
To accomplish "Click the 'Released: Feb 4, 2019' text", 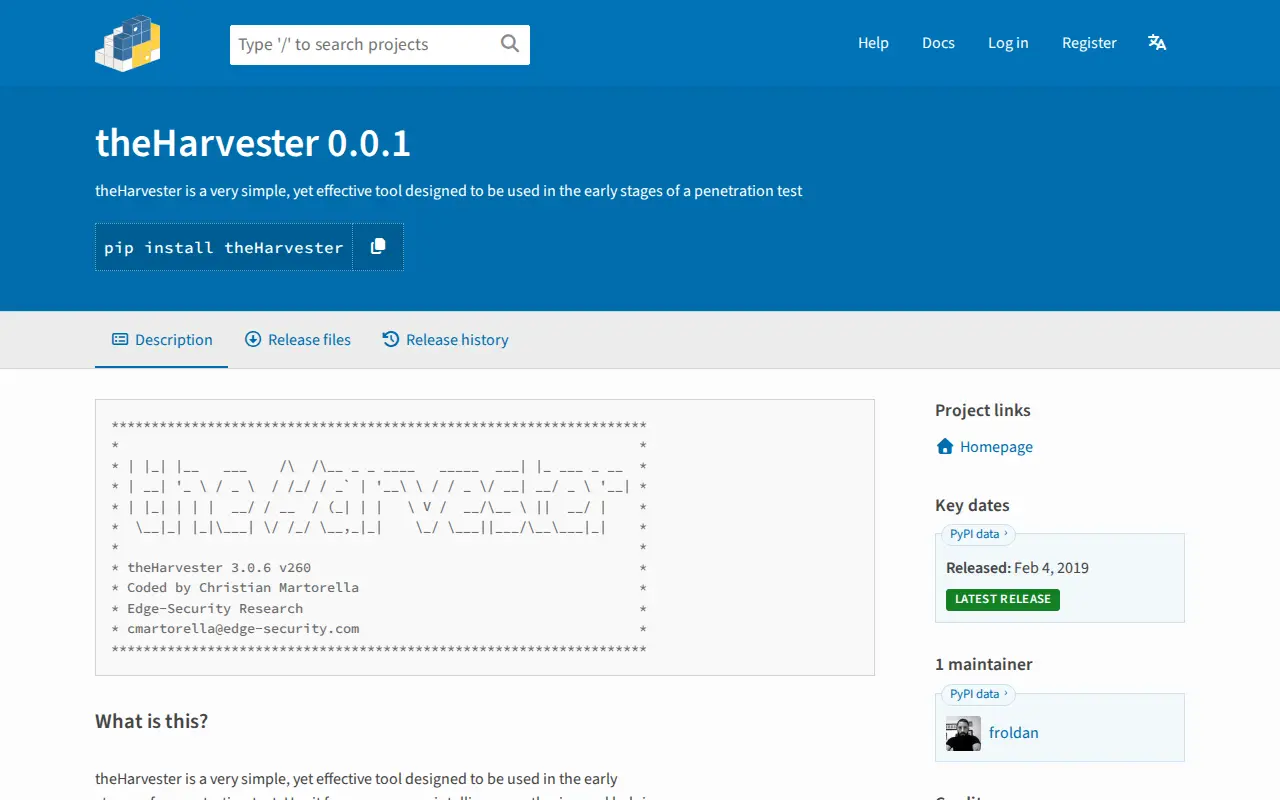I will point(1017,568).
